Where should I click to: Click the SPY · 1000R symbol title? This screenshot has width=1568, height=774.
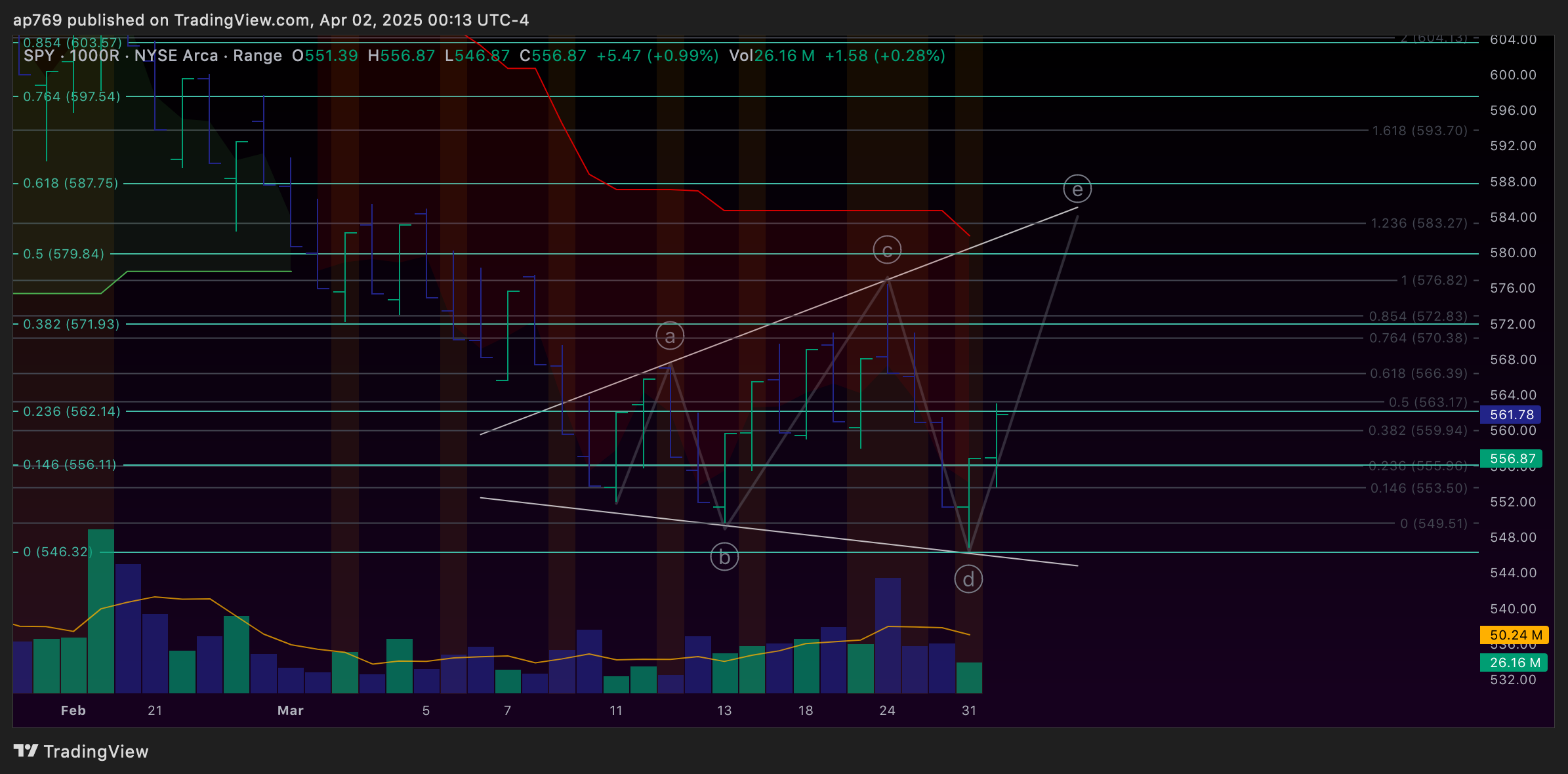72,56
